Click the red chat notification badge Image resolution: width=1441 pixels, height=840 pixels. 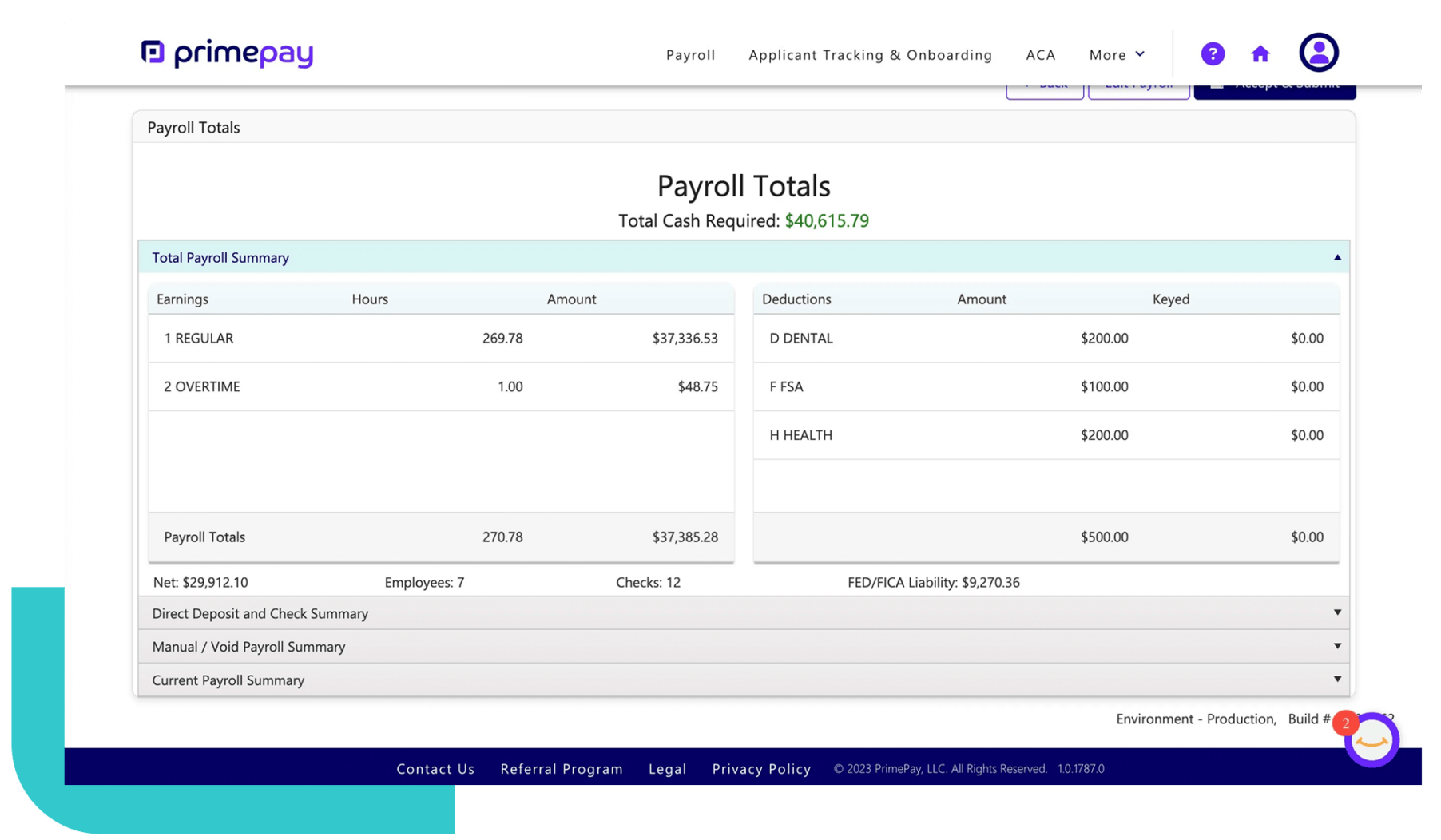click(x=1346, y=723)
